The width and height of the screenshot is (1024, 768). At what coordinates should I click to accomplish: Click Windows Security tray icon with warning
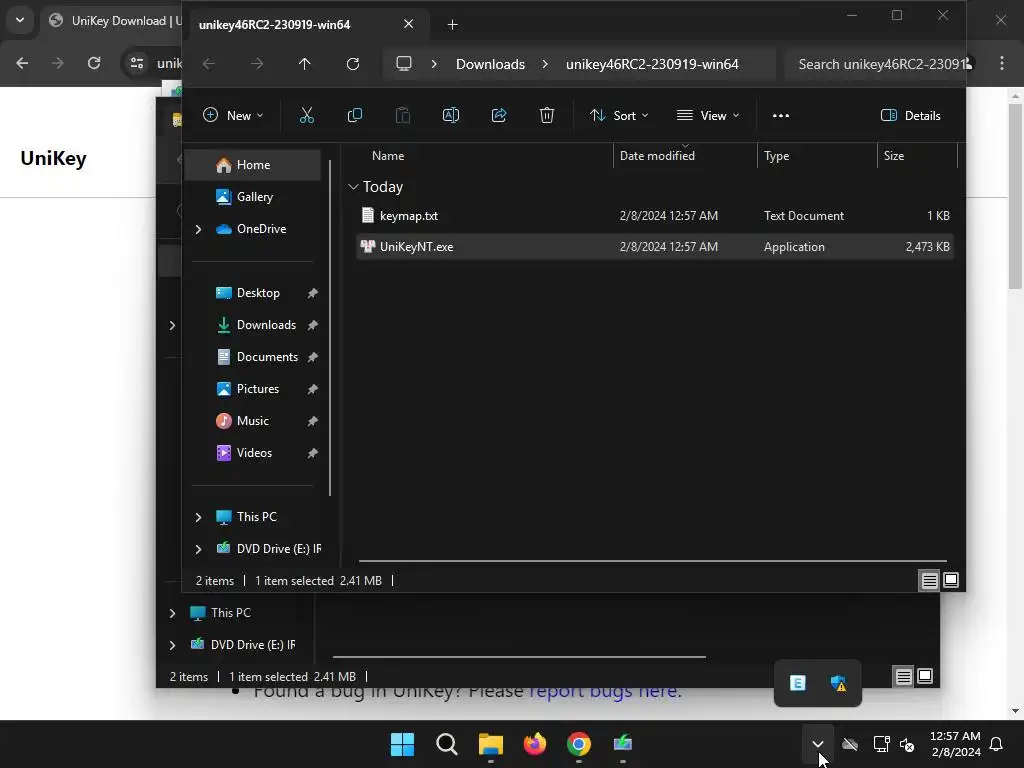point(838,683)
